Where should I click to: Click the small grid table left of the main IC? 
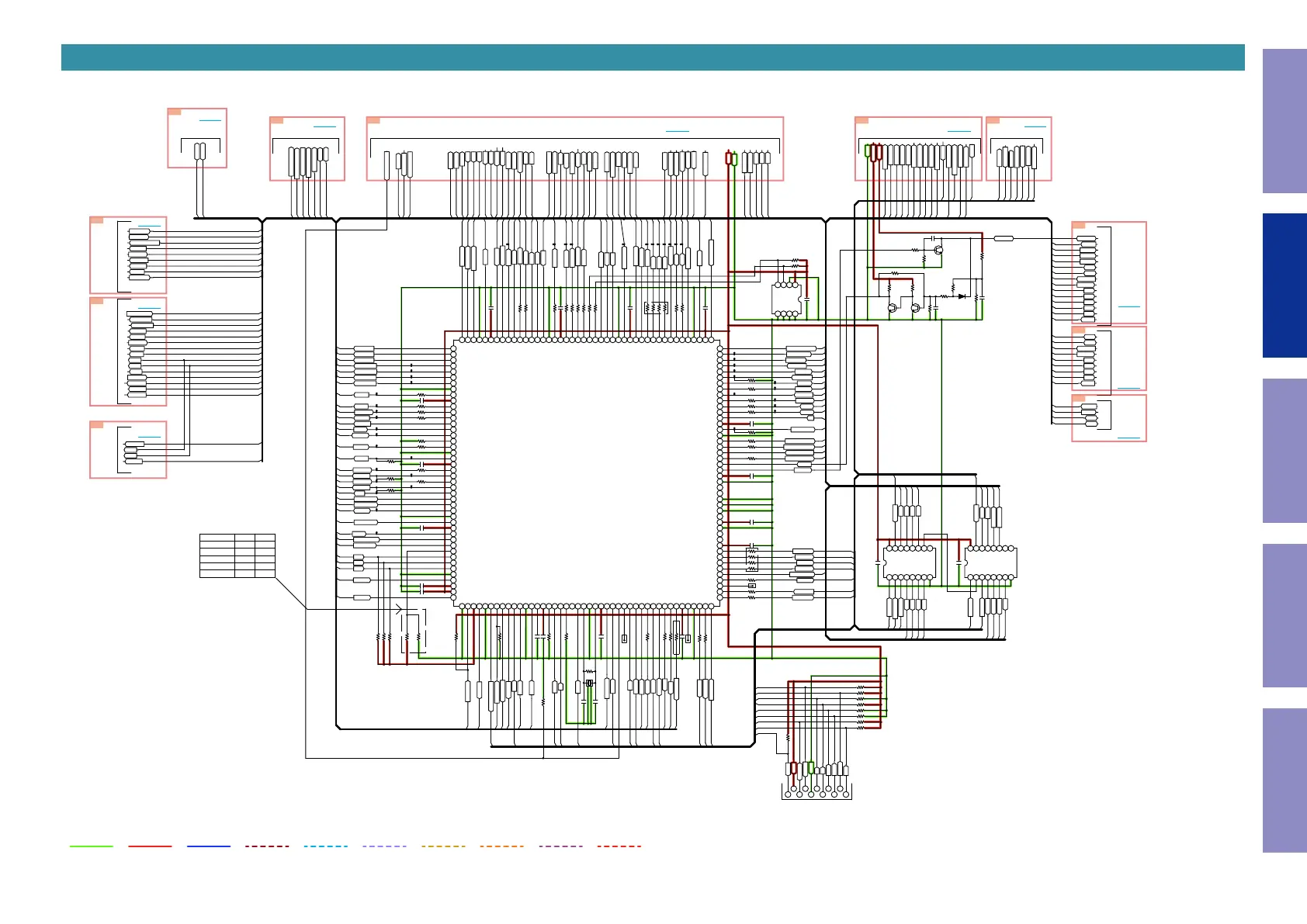[237, 555]
